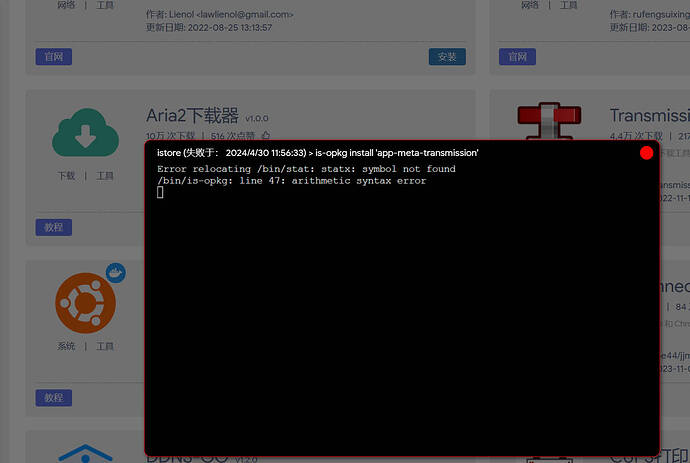Open the Transmission app red icon

point(549,121)
